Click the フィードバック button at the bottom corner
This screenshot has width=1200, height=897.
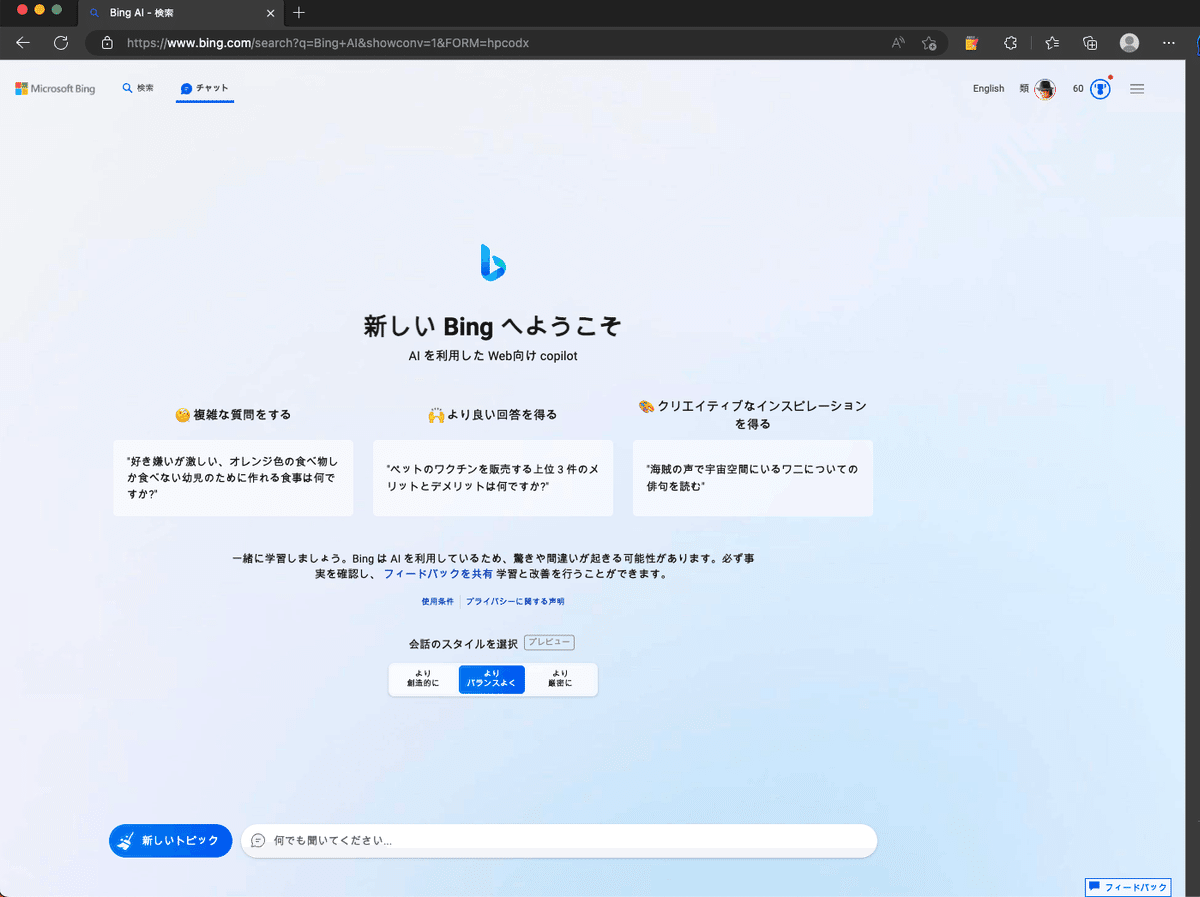(1128, 887)
